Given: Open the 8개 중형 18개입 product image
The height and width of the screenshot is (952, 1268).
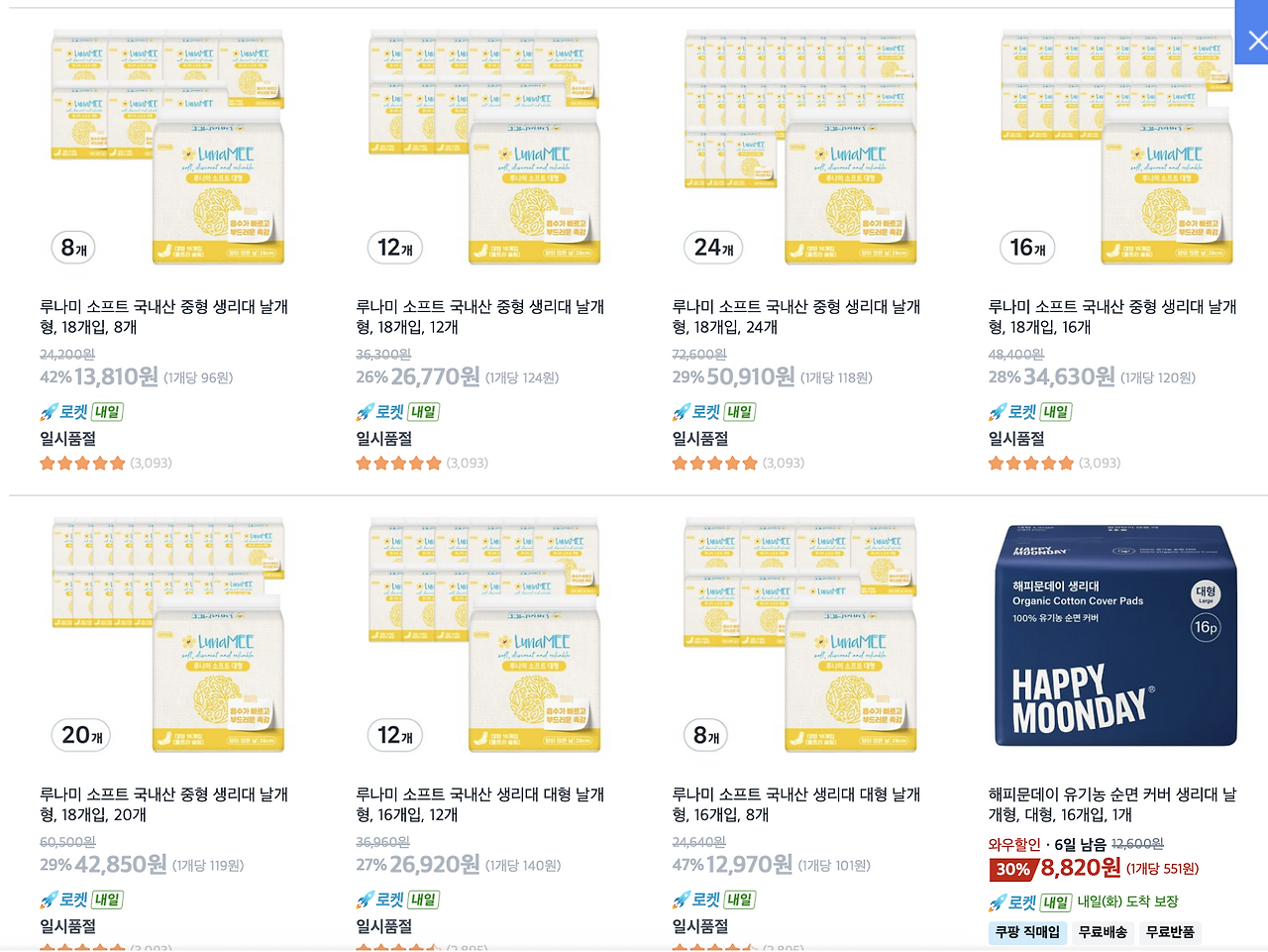Looking at the screenshot, I should (167, 147).
